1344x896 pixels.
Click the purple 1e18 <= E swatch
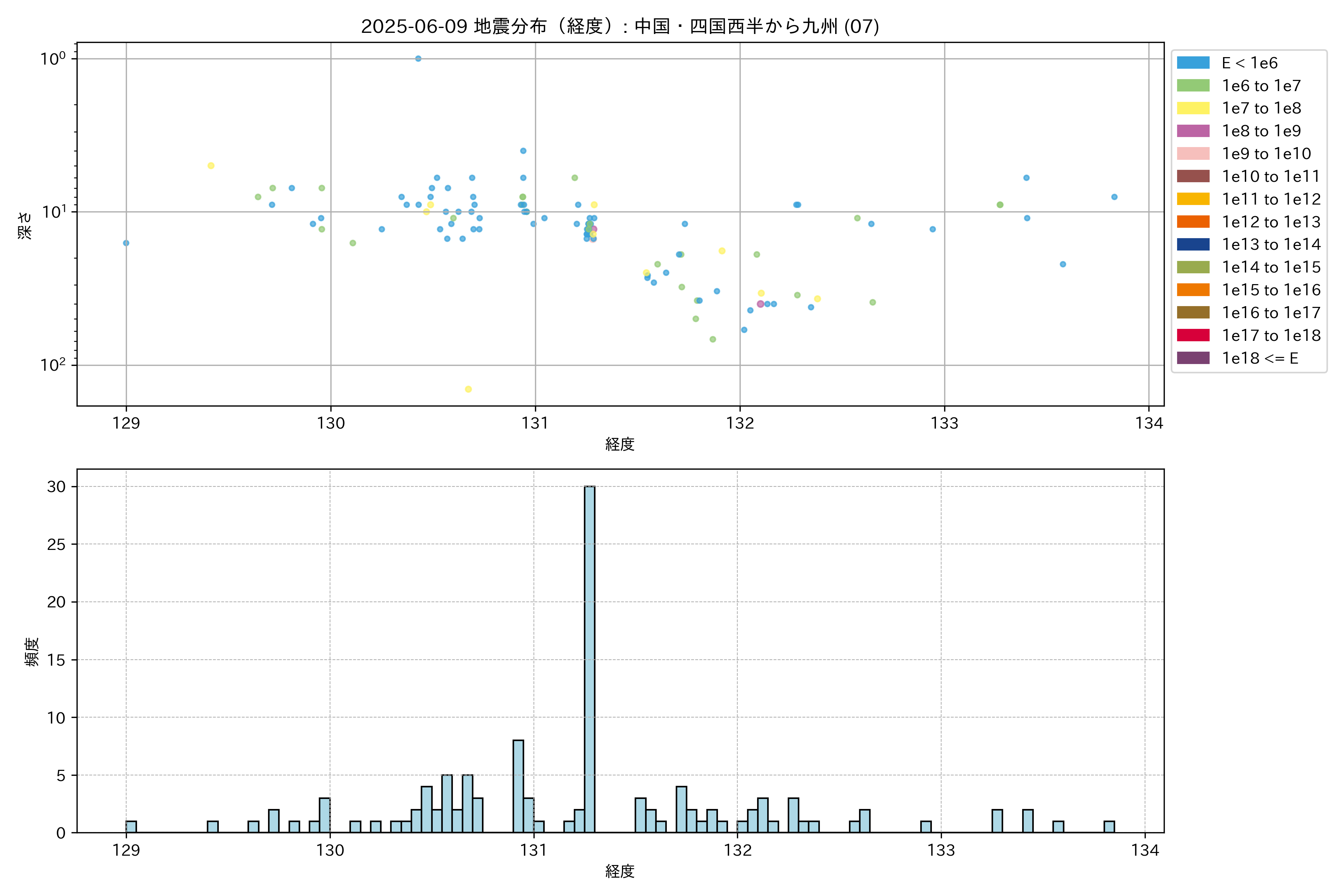tap(1192, 358)
